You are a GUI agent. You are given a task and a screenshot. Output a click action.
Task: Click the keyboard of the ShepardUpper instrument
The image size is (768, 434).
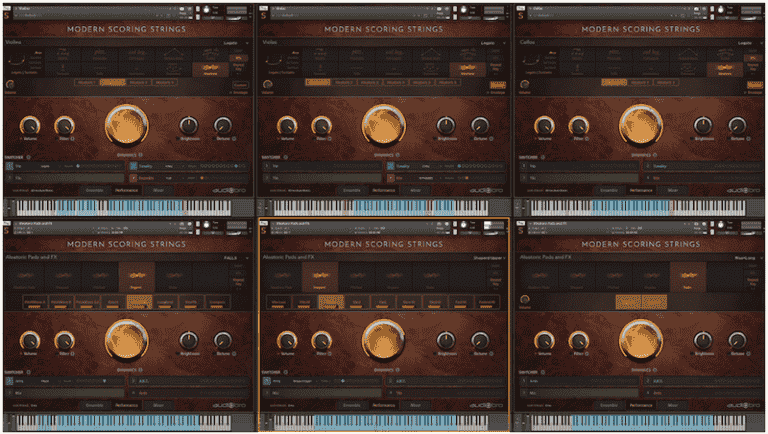(x=381, y=422)
